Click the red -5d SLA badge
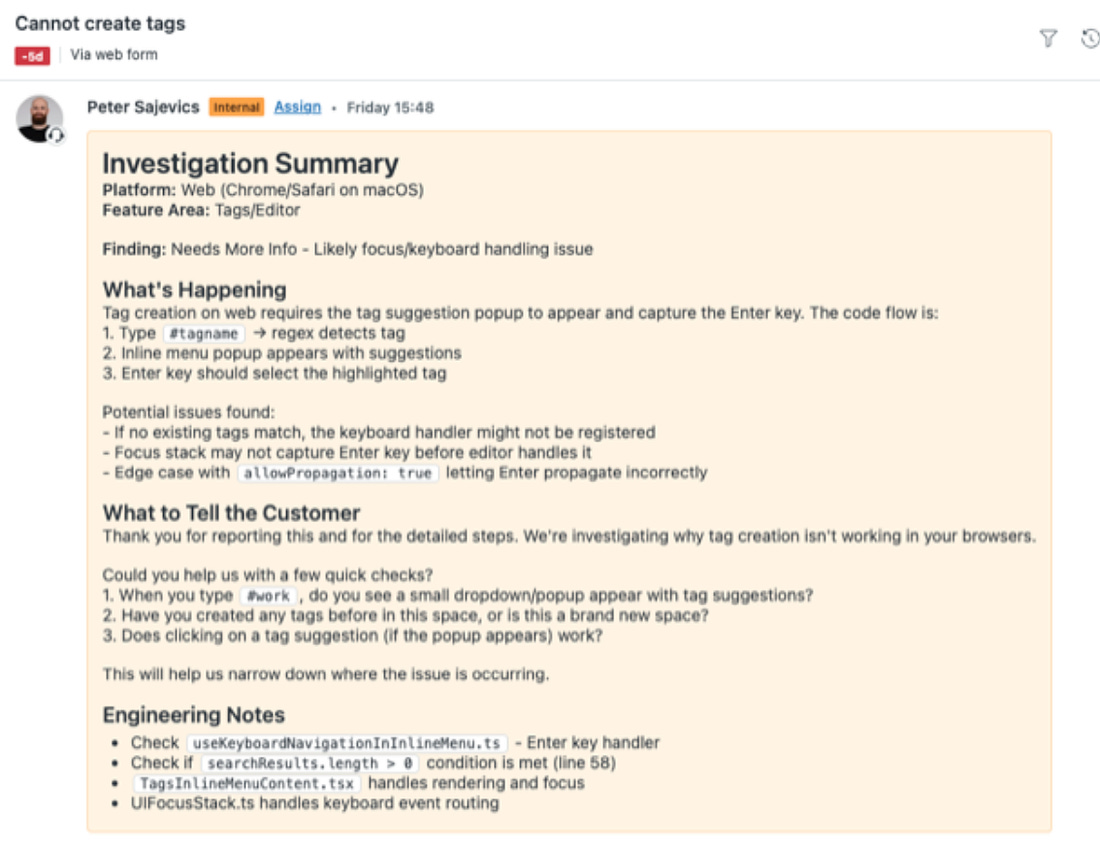1100x846 pixels. tap(32, 55)
